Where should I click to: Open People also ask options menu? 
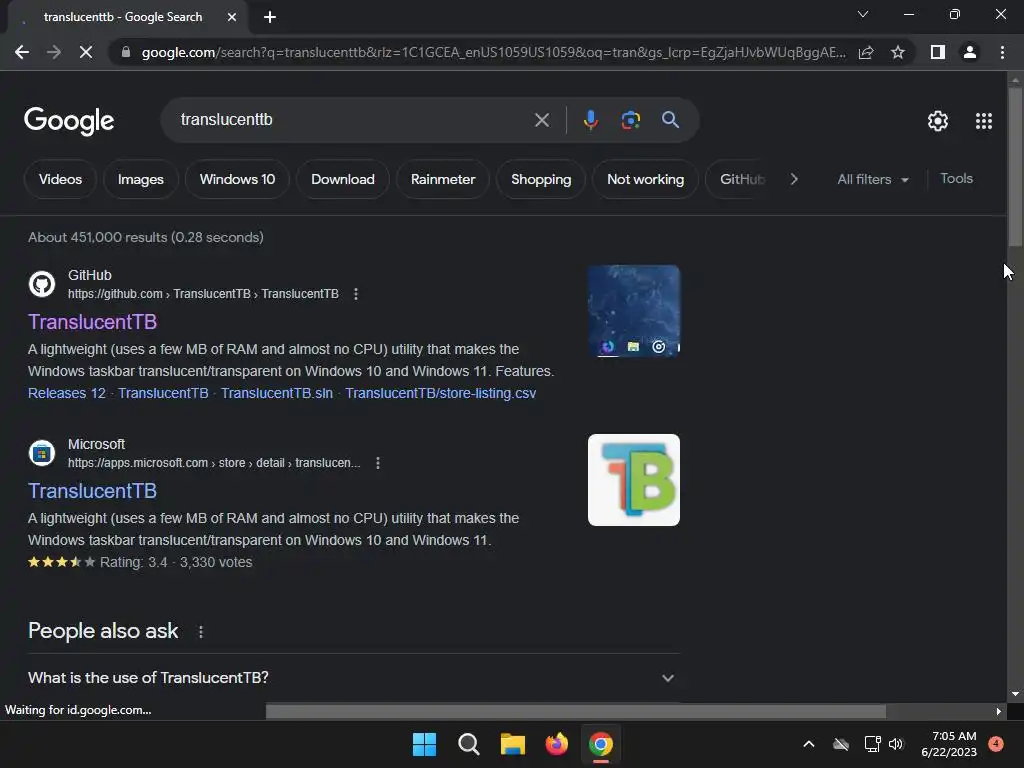[201, 632]
